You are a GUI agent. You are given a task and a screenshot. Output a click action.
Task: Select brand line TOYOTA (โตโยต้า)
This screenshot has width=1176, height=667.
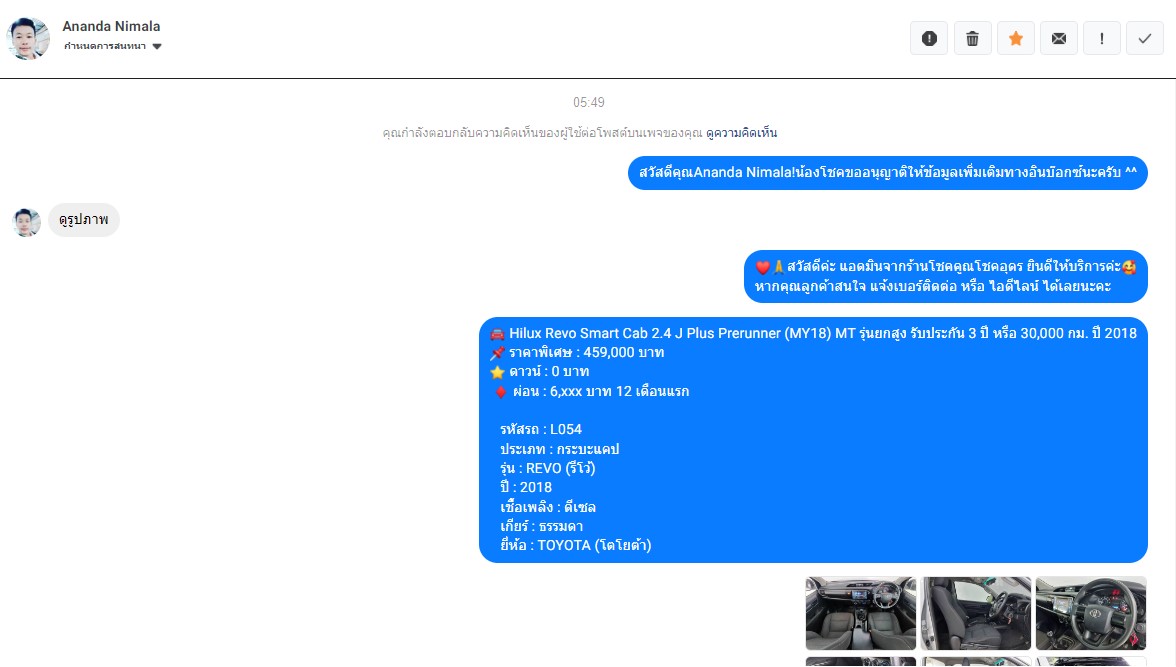pyautogui.click(x=575, y=545)
